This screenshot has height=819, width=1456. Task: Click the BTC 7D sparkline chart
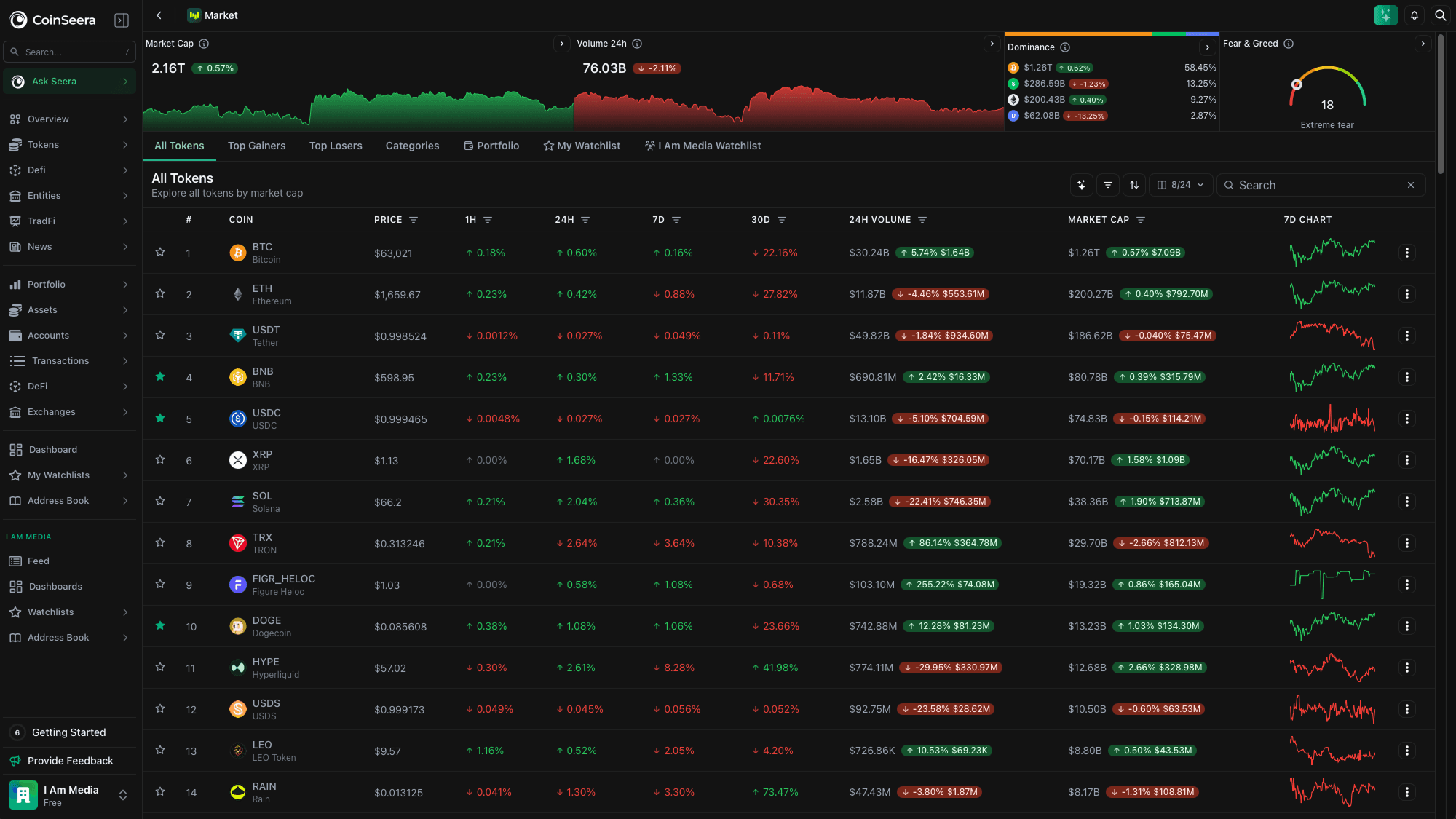[x=1332, y=253]
